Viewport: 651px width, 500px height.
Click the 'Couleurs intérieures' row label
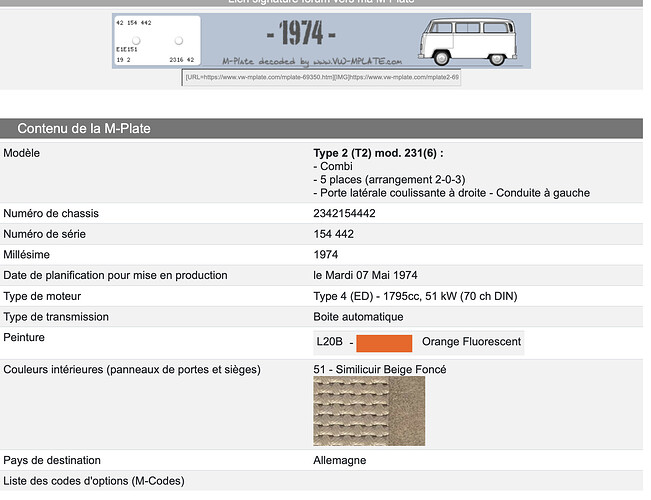click(132, 370)
